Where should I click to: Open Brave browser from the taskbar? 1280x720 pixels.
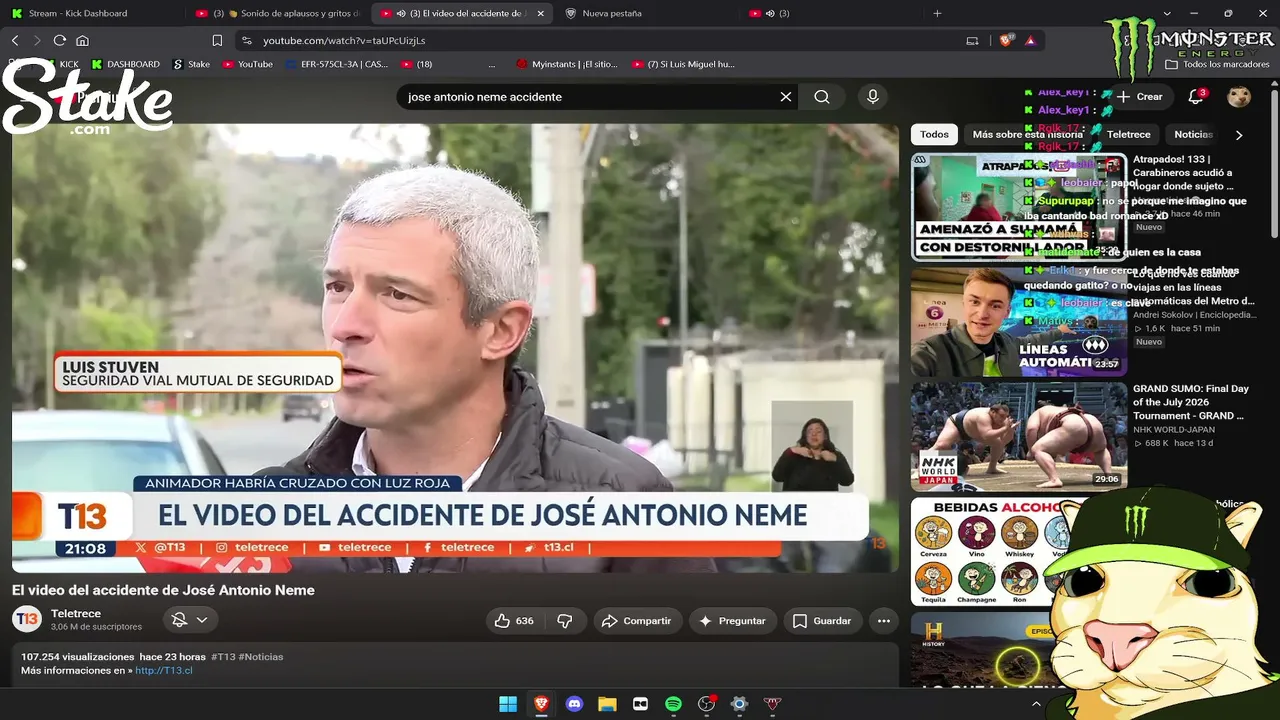(x=541, y=704)
